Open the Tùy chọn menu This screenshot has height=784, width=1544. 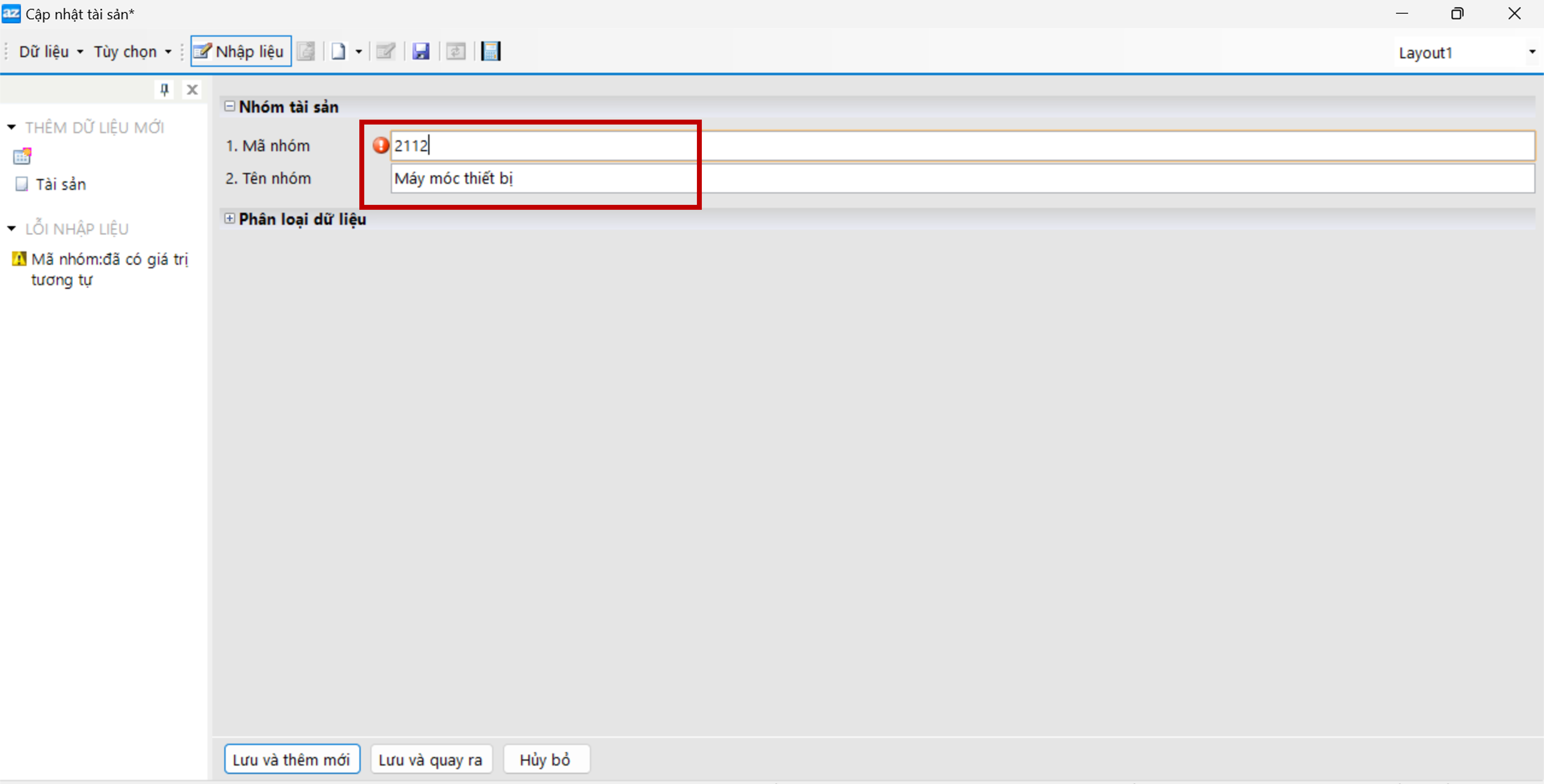pos(132,52)
